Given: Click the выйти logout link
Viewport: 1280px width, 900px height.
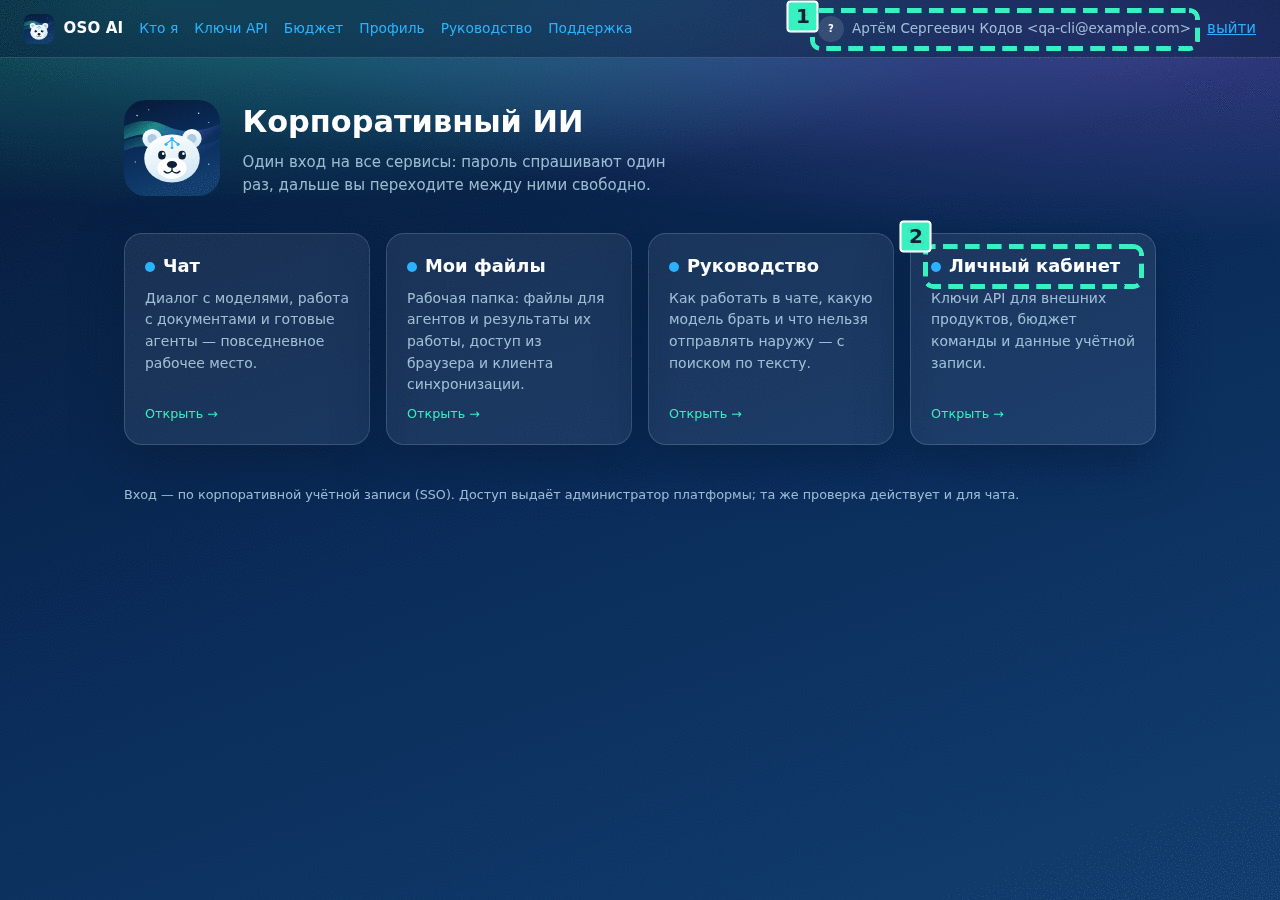Looking at the screenshot, I should coord(1231,28).
